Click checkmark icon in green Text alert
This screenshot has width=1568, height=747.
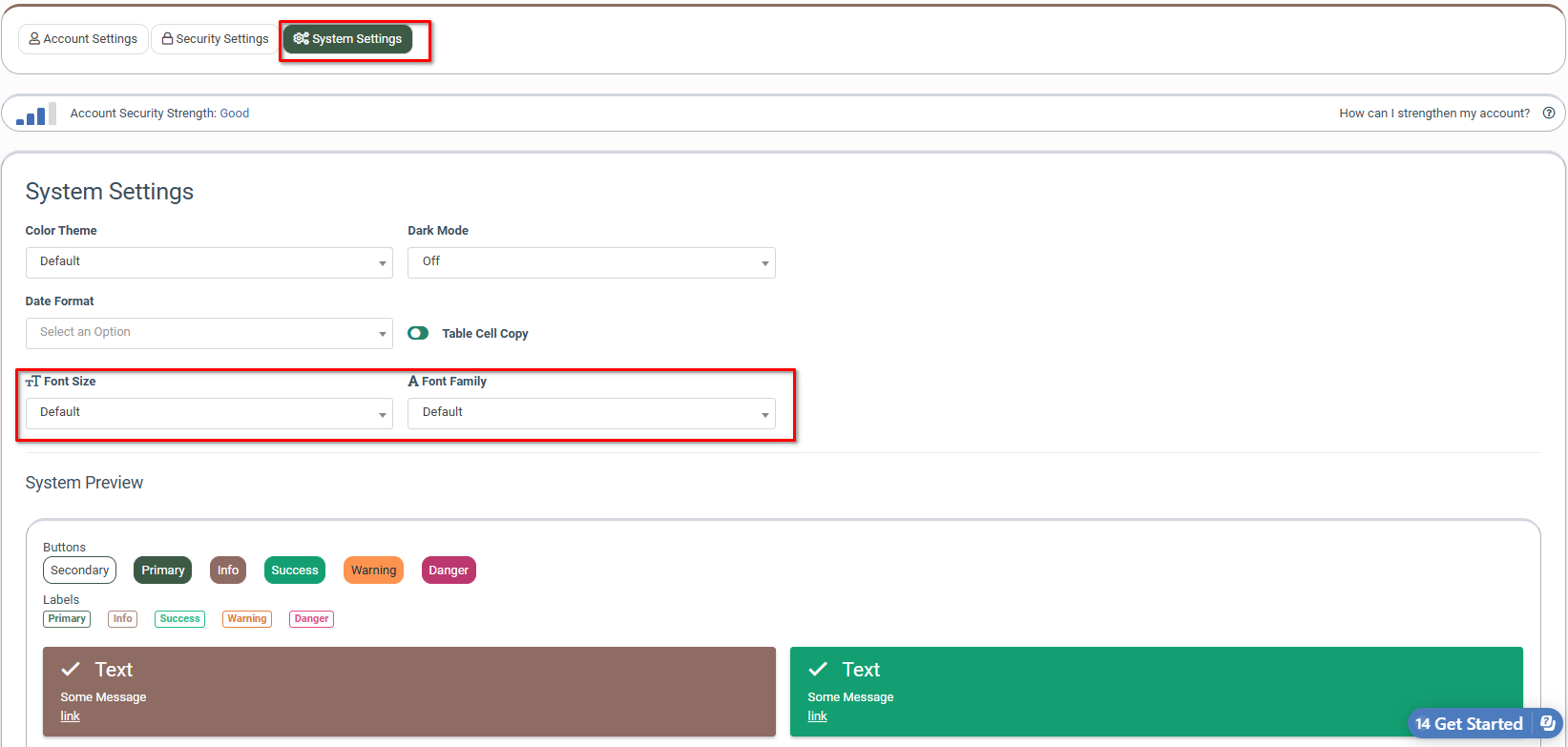818,670
